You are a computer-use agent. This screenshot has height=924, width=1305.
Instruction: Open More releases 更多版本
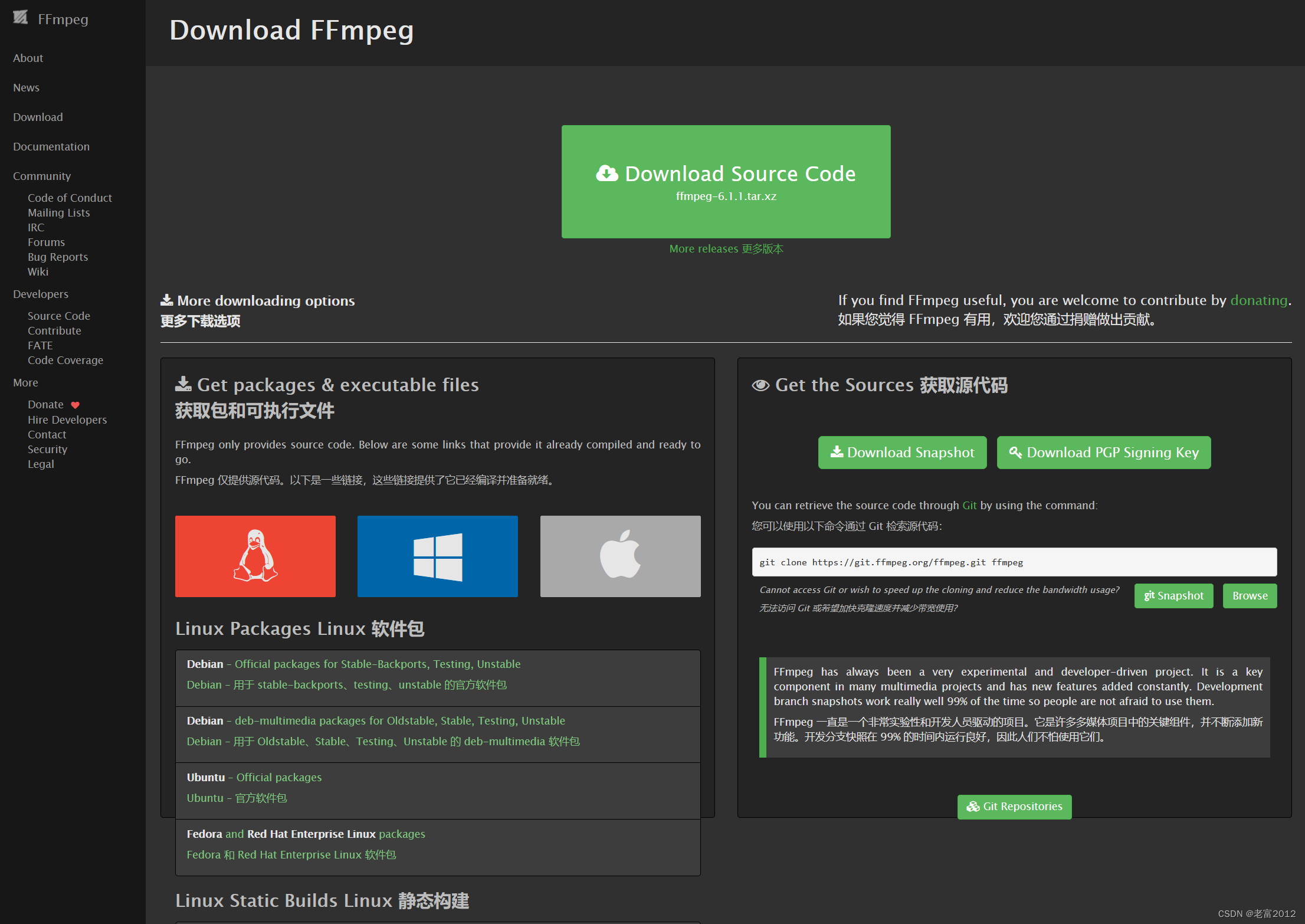coord(726,248)
